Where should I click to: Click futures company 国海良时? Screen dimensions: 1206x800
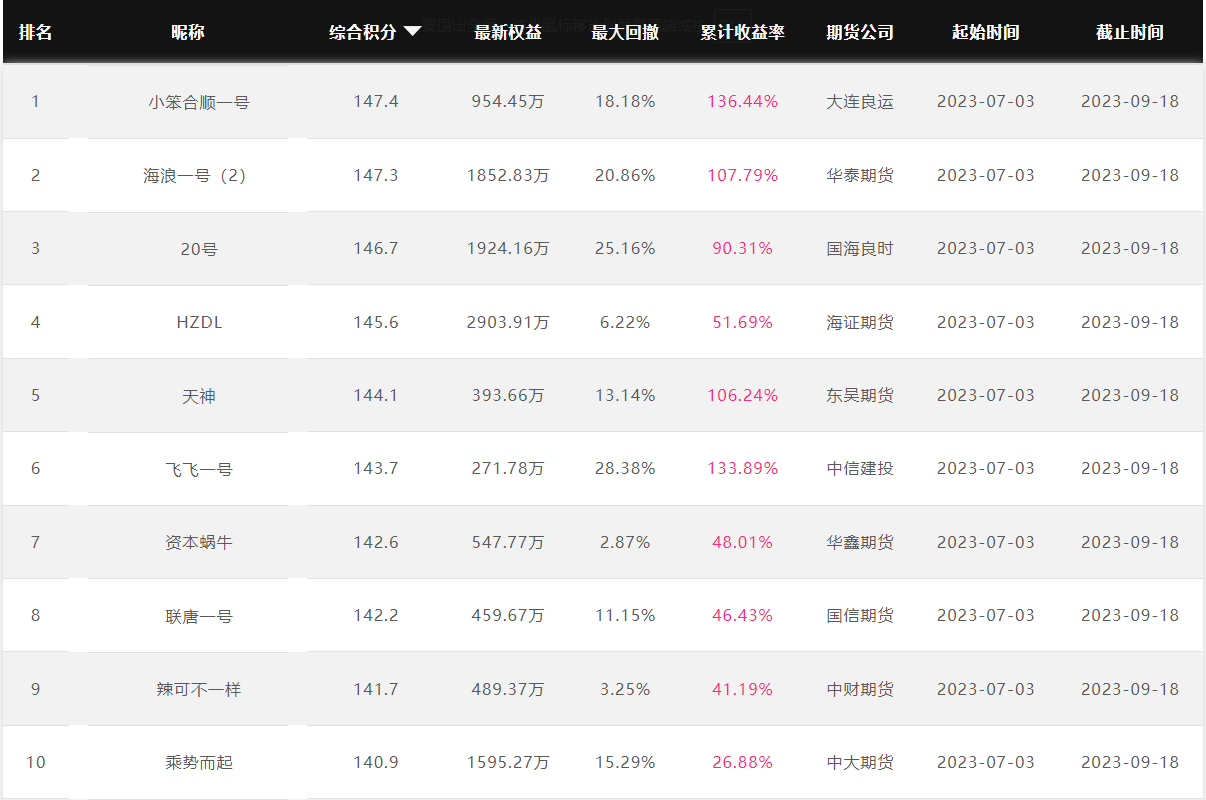(860, 248)
